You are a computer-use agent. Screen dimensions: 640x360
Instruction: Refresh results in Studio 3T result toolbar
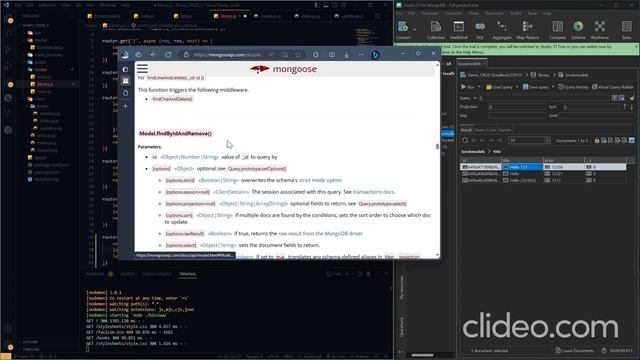pyautogui.click(x=465, y=140)
